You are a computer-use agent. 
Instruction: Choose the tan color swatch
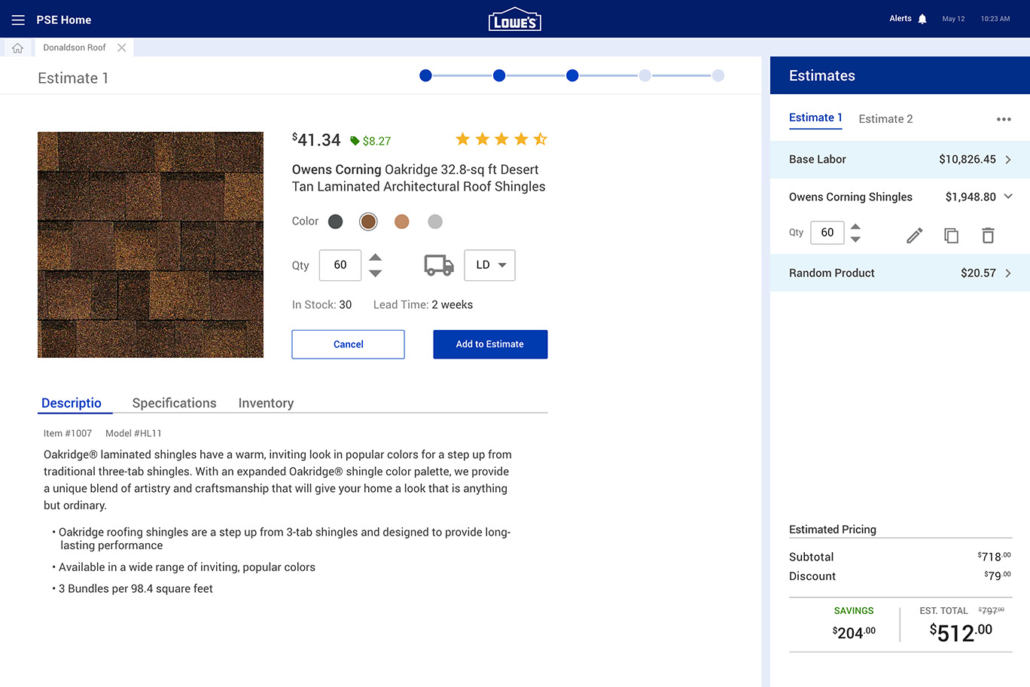(402, 222)
